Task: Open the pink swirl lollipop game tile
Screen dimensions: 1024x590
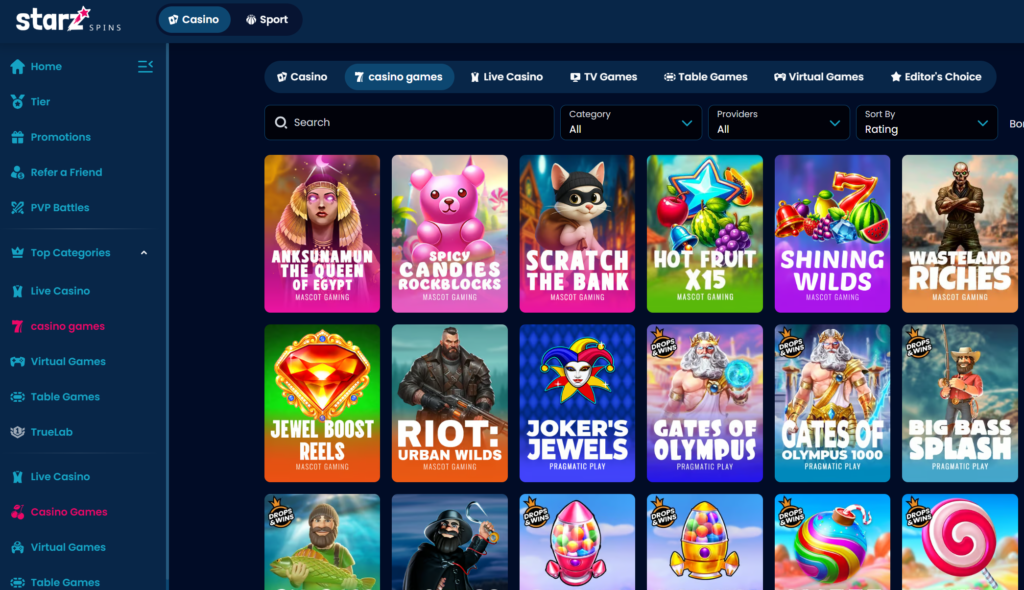Action: [x=960, y=542]
